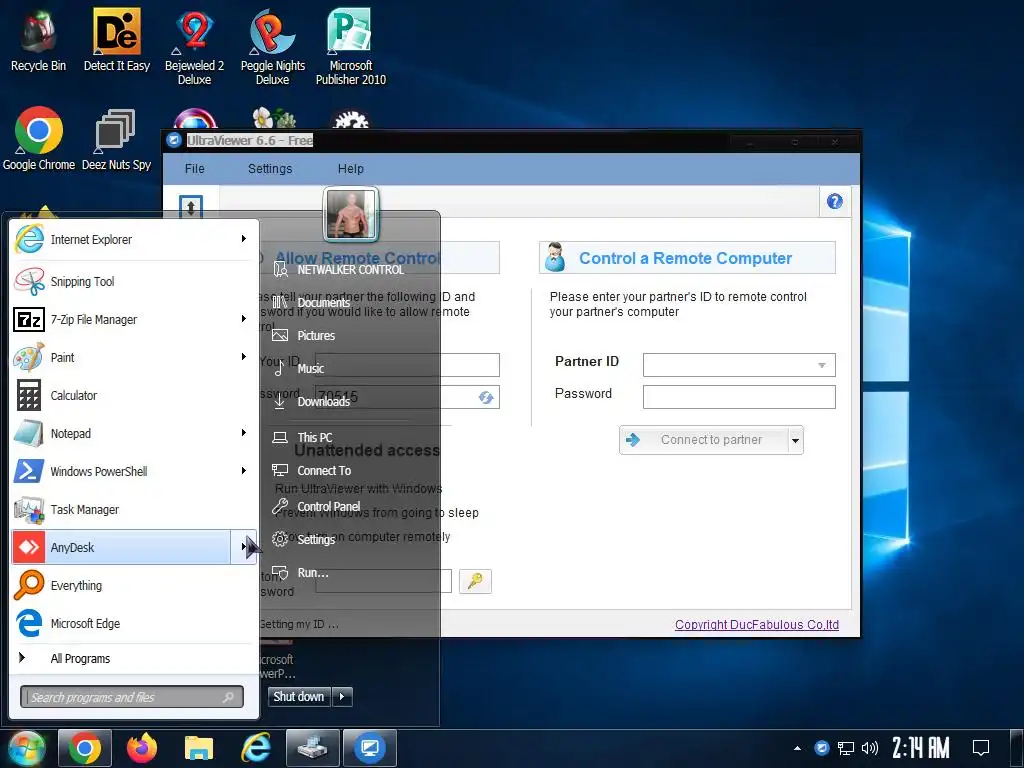Open Connect to partner dropdown arrow

tap(795, 440)
